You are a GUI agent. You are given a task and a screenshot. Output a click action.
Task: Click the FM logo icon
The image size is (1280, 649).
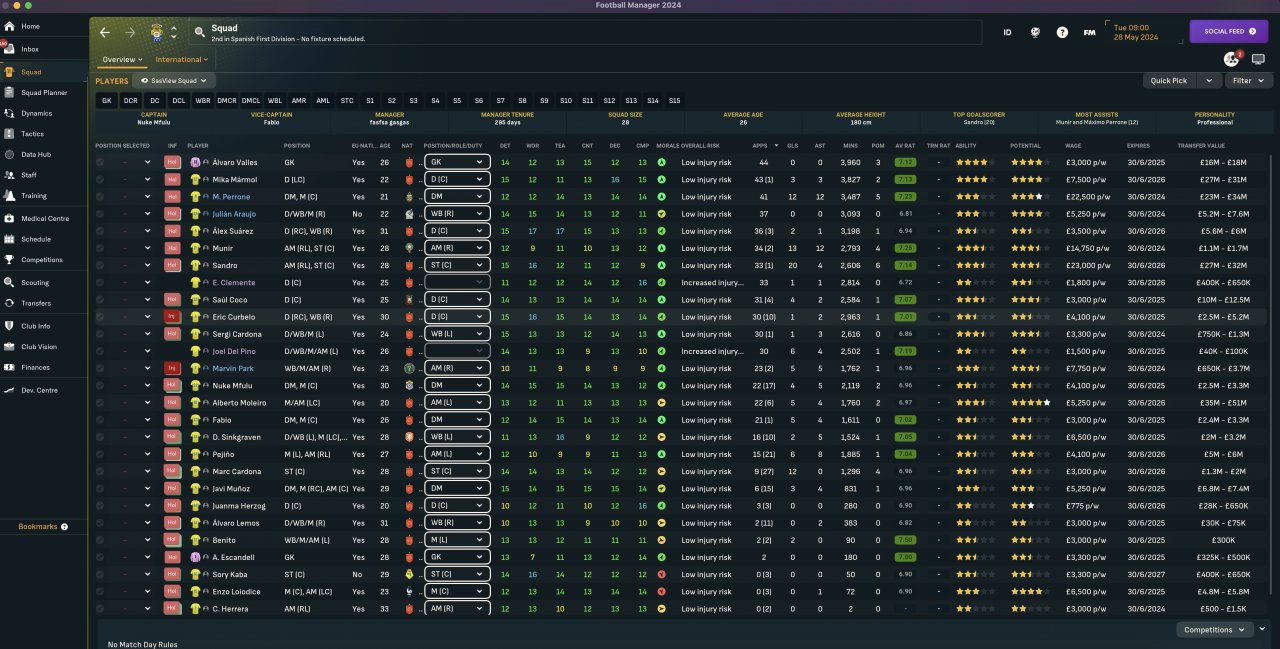[1089, 32]
